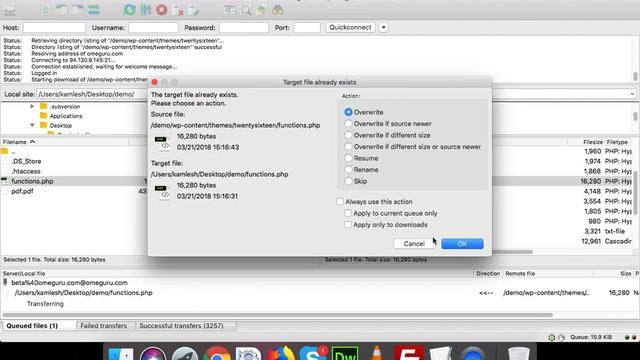Click the remote file list horizontal scrollbar

coord(512,252)
